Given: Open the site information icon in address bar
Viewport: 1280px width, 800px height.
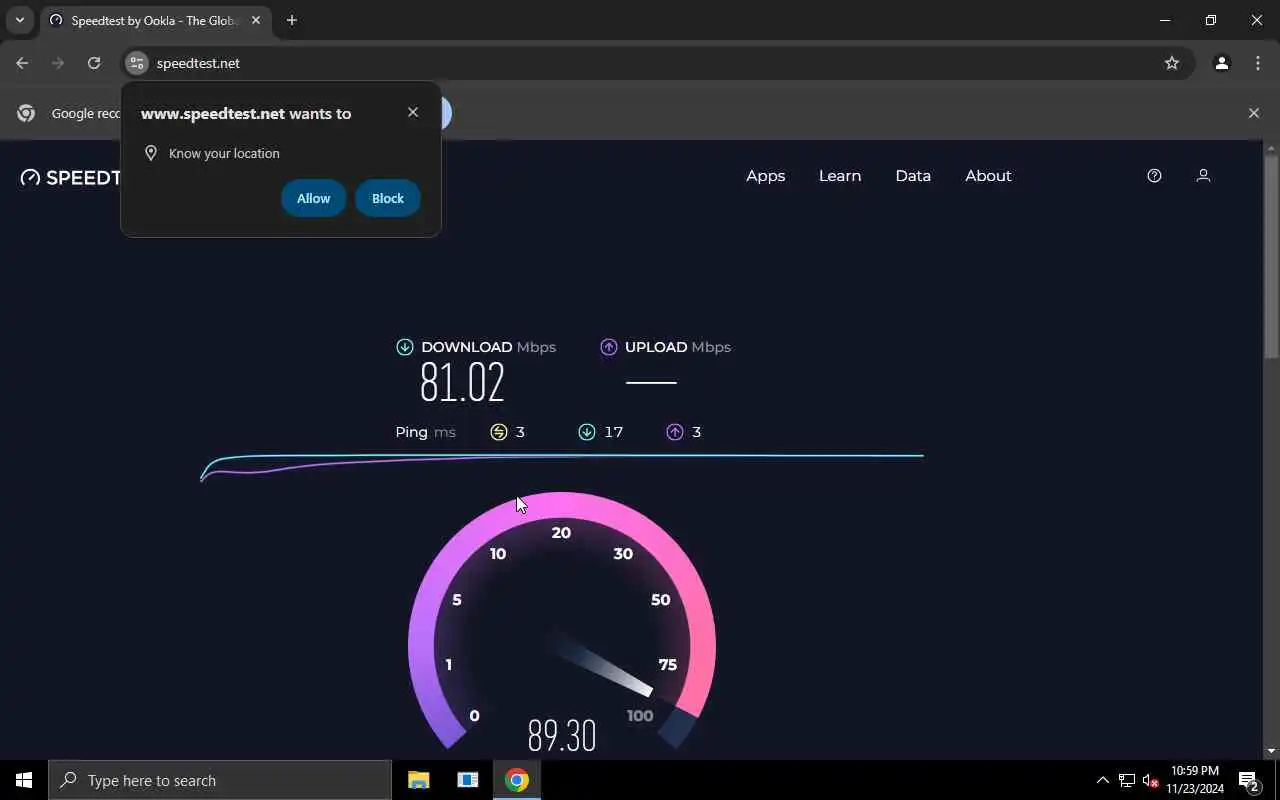Looking at the screenshot, I should [137, 63].
